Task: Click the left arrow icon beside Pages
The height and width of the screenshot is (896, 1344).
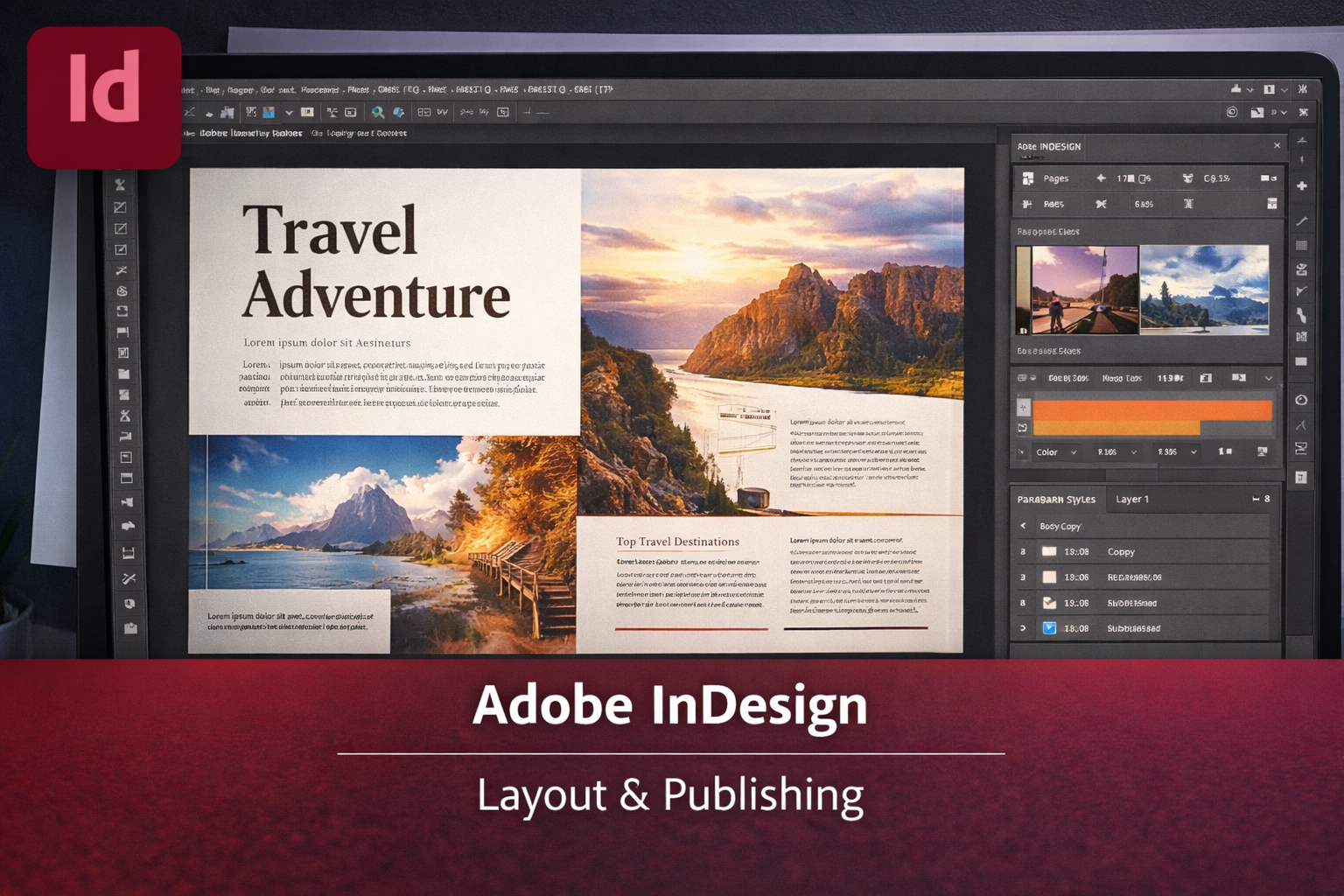Action: tap(1101, 178)
